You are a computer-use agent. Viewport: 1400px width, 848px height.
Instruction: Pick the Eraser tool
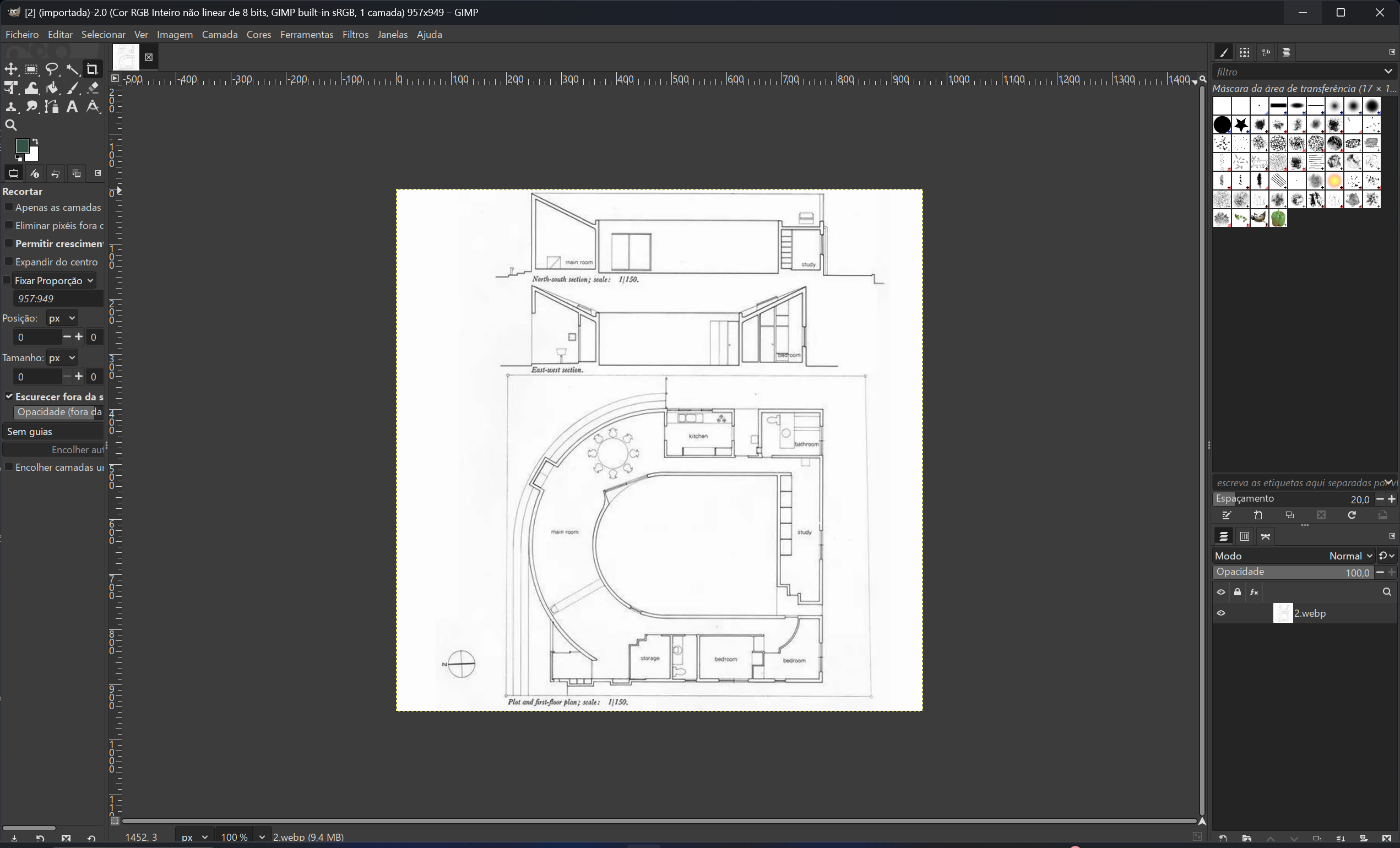click(x=93, y=88)
